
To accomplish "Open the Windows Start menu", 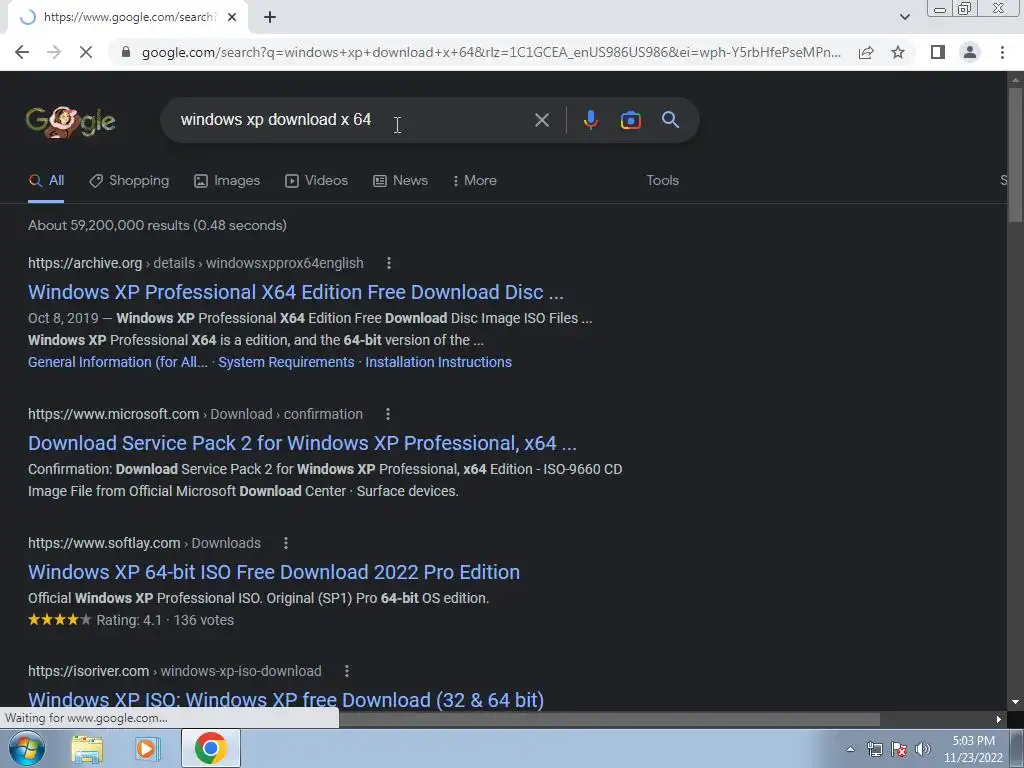I will tap(27, 748).
